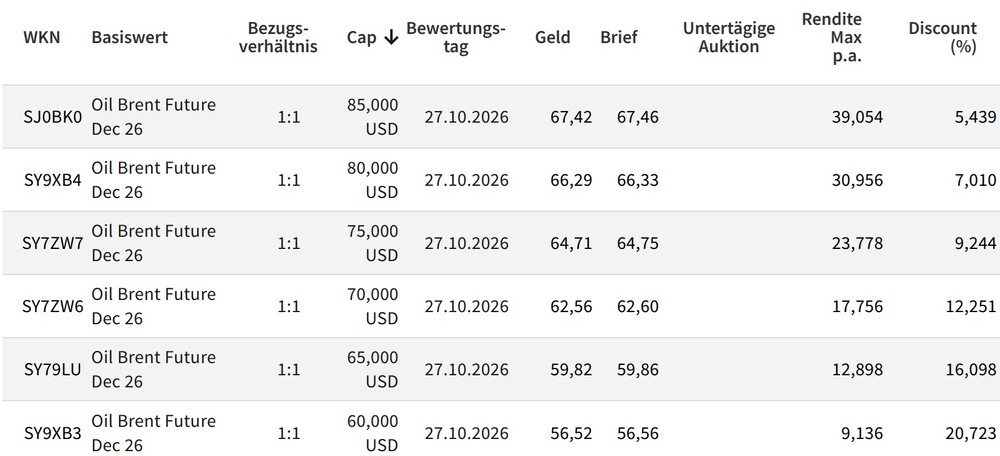Click Geld price 67,42

[571, 117]
